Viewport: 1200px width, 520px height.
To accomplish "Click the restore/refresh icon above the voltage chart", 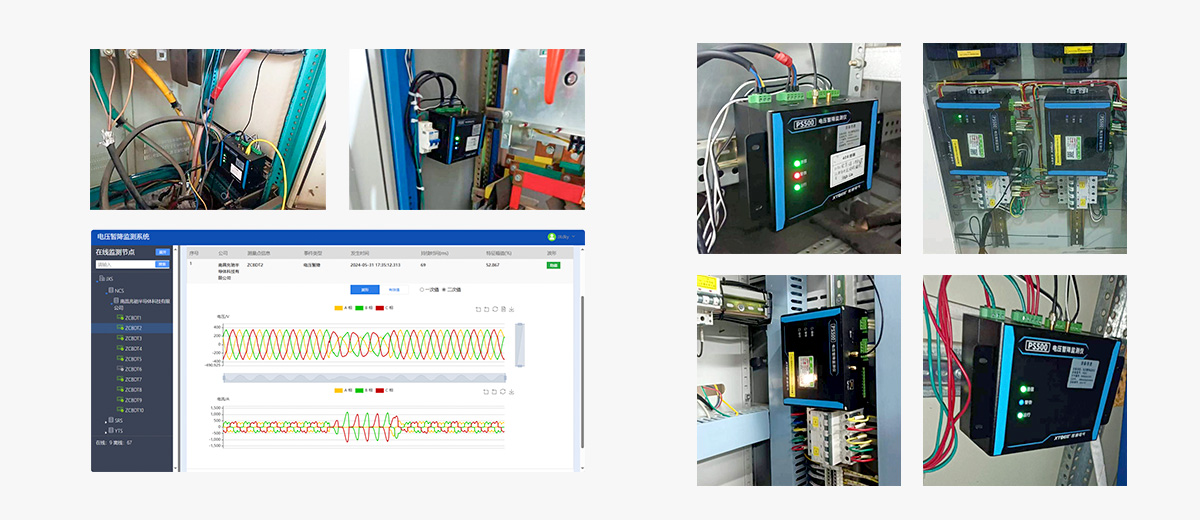I will coord(494,309).
